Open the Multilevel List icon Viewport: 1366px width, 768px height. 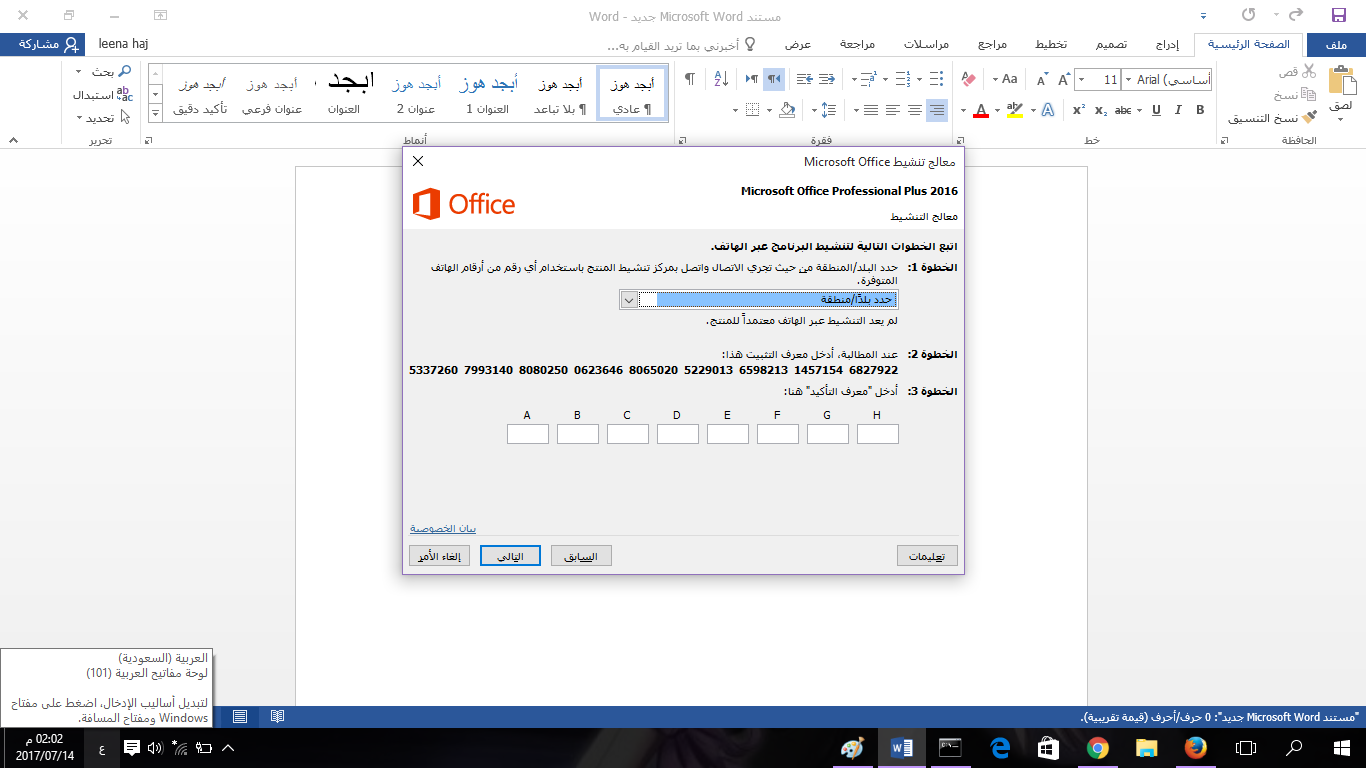(871, 79)
